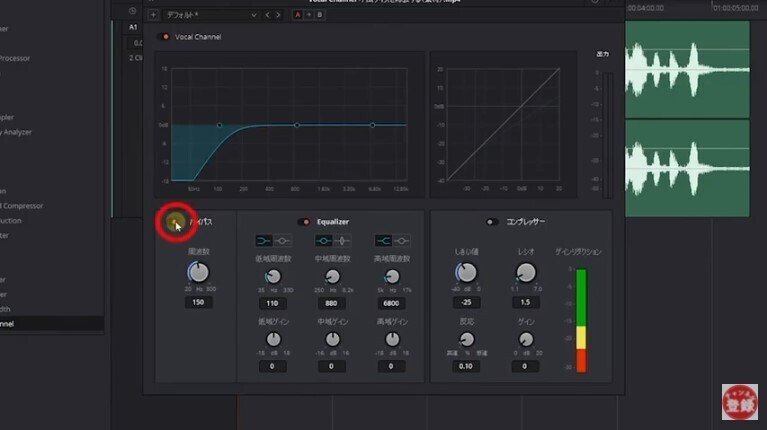Click the 高域周波数 knob
This screenshot has height=430, width=767.
pos(392,277)
